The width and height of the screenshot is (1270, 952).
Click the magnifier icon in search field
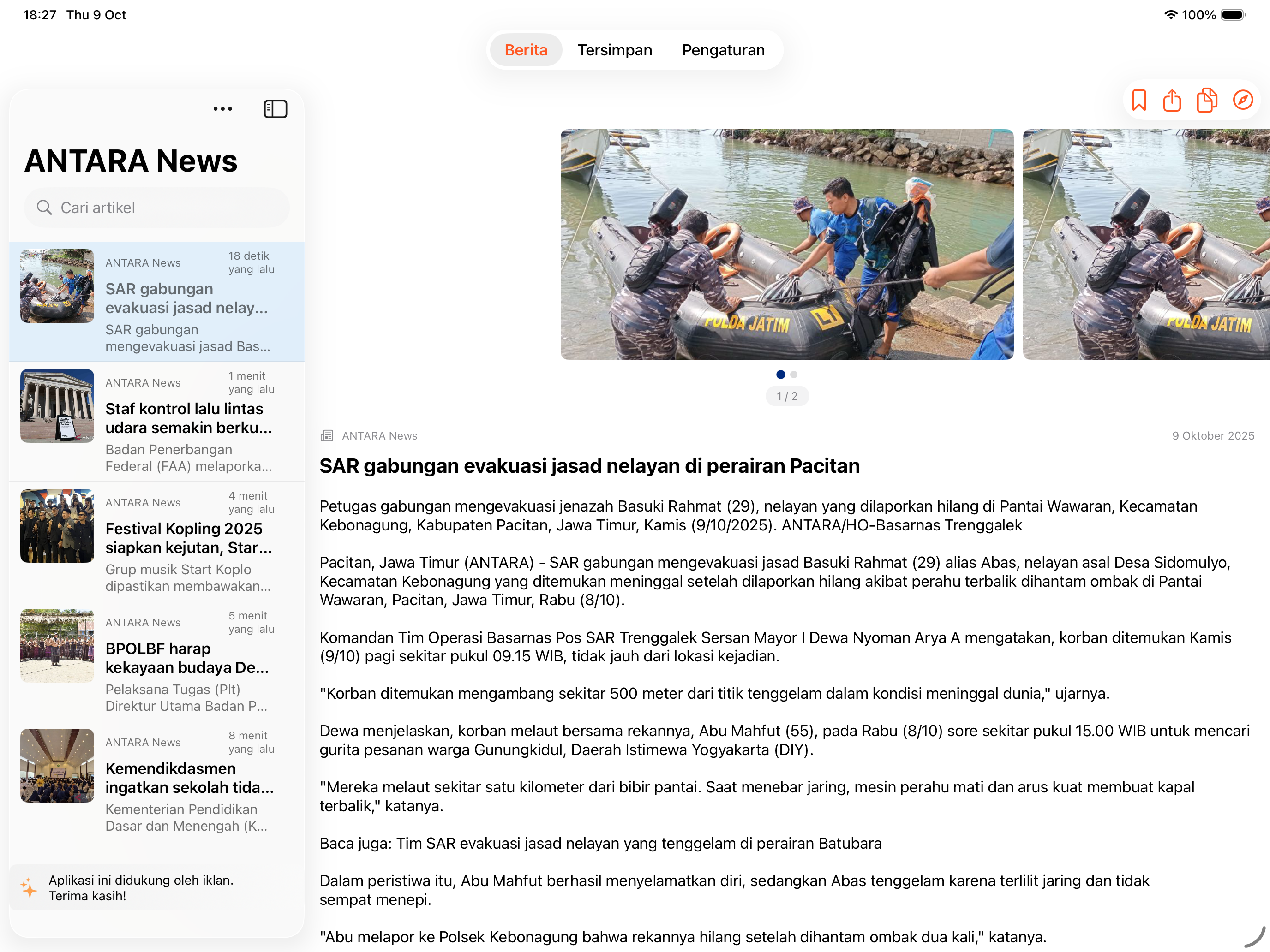point(44,207)
